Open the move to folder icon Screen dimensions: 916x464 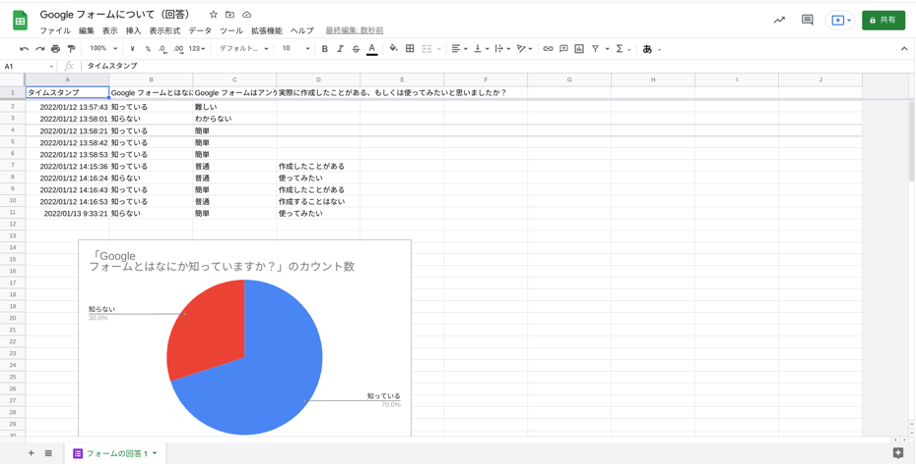pyautogui.click(x=230, y=15)
